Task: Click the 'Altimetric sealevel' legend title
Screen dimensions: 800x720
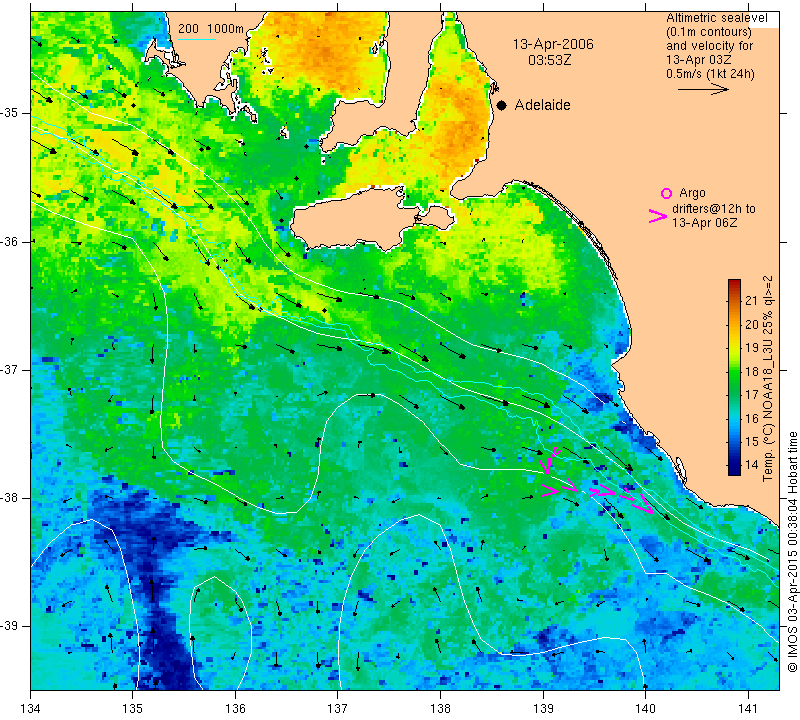Action: click(x=716, y=18)
